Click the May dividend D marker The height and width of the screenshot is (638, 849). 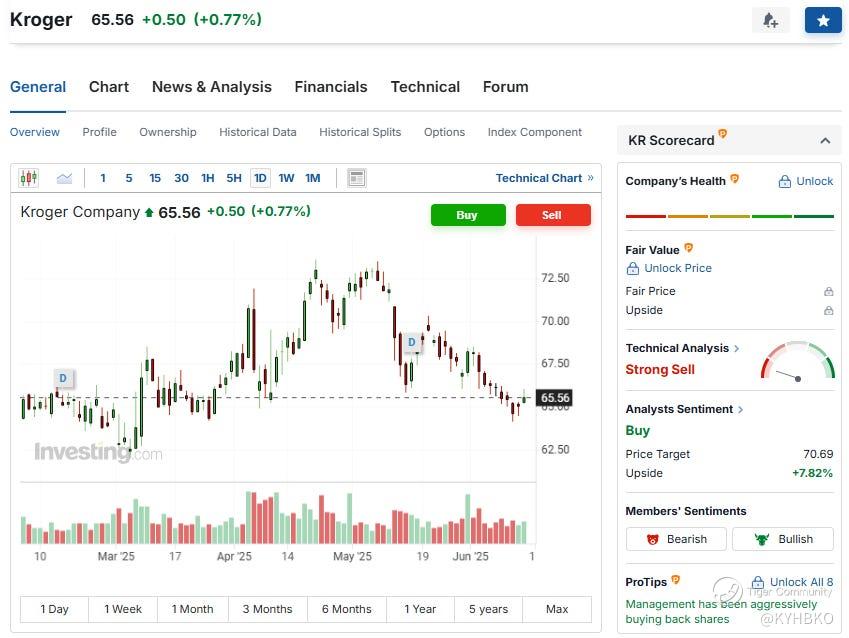pyautogui.click(x=412, y=342)
